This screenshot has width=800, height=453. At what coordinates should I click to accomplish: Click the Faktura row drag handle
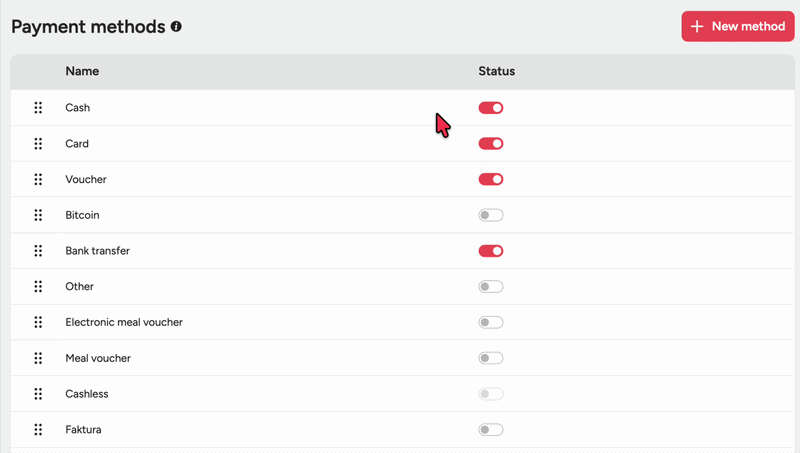coord(38,430)
